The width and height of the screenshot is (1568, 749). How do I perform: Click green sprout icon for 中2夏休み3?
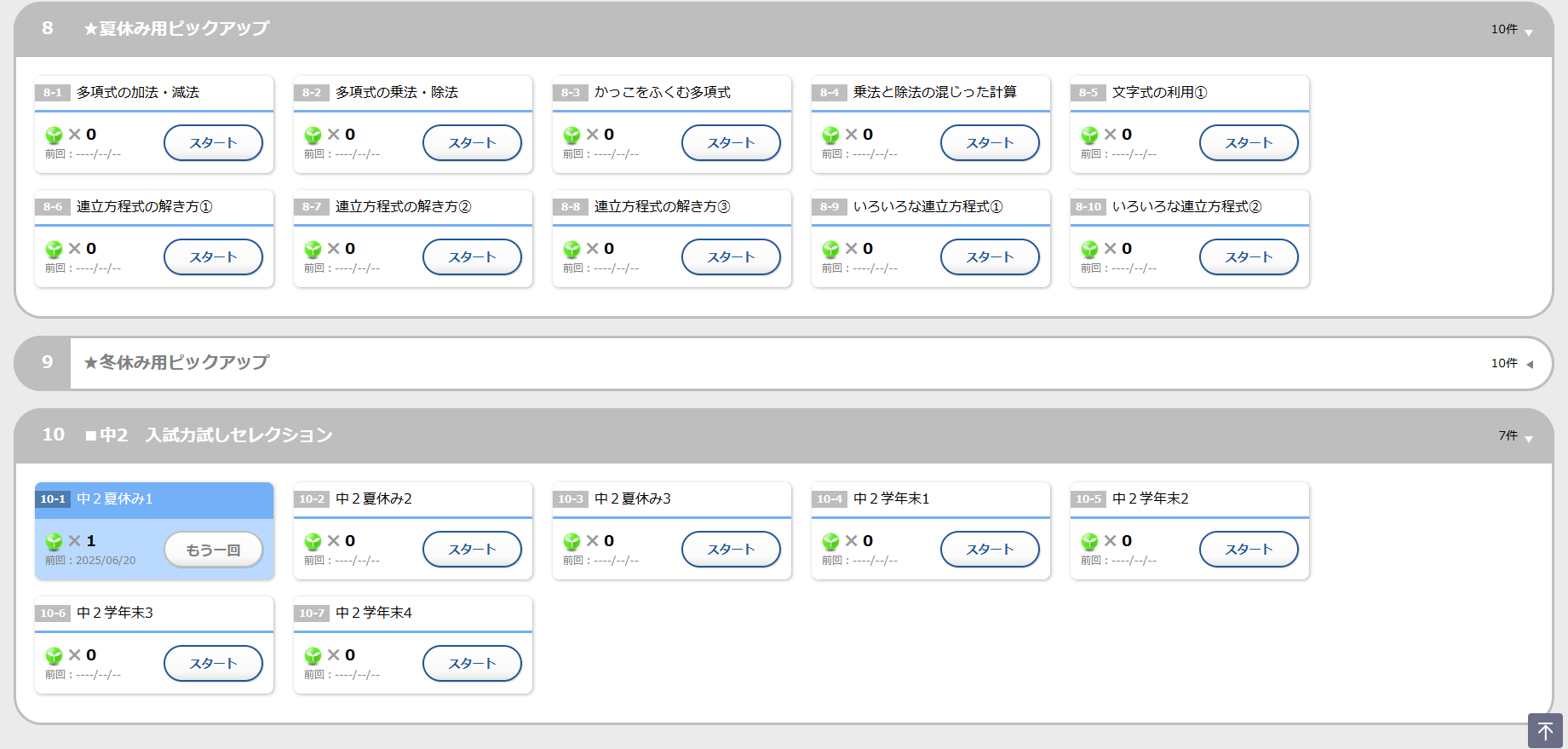(571, 541)
